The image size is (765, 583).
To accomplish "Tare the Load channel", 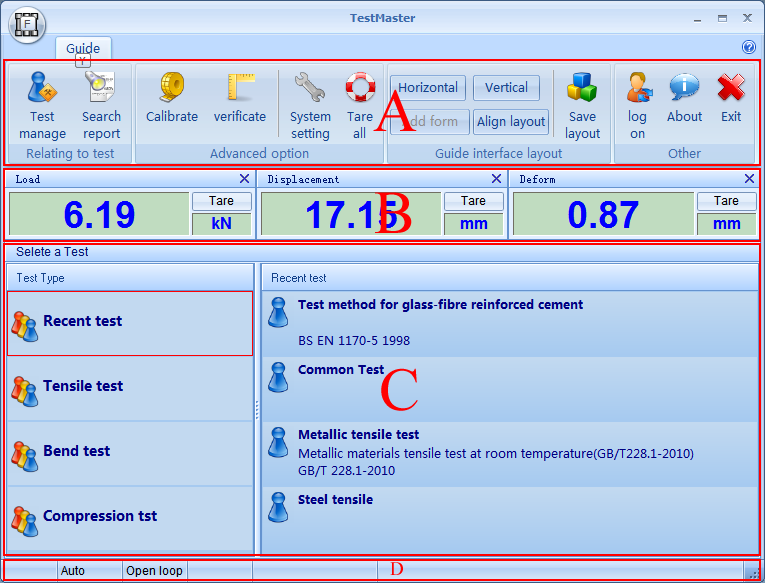I will (x=221, y=201).
